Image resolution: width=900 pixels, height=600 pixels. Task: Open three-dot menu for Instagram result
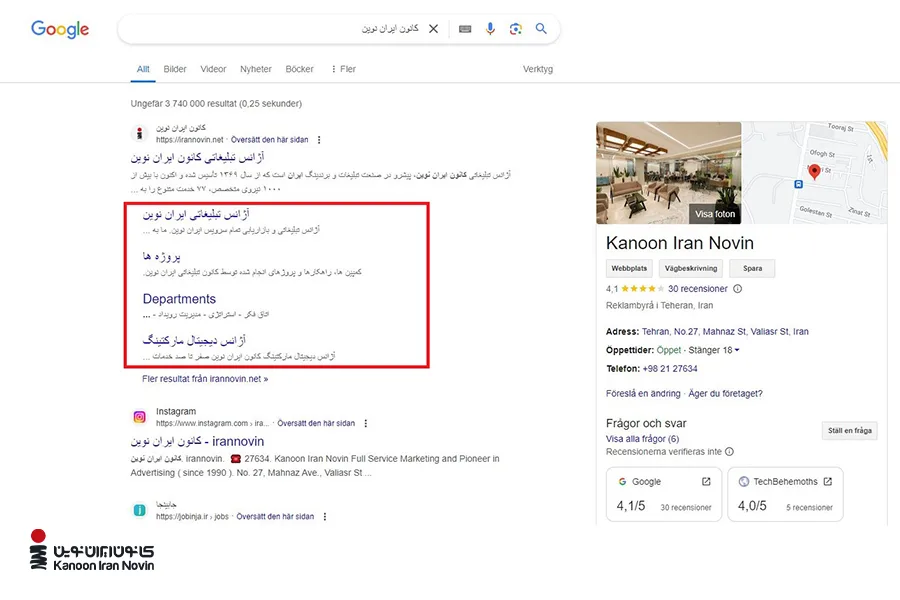click(x=366, y=423)
